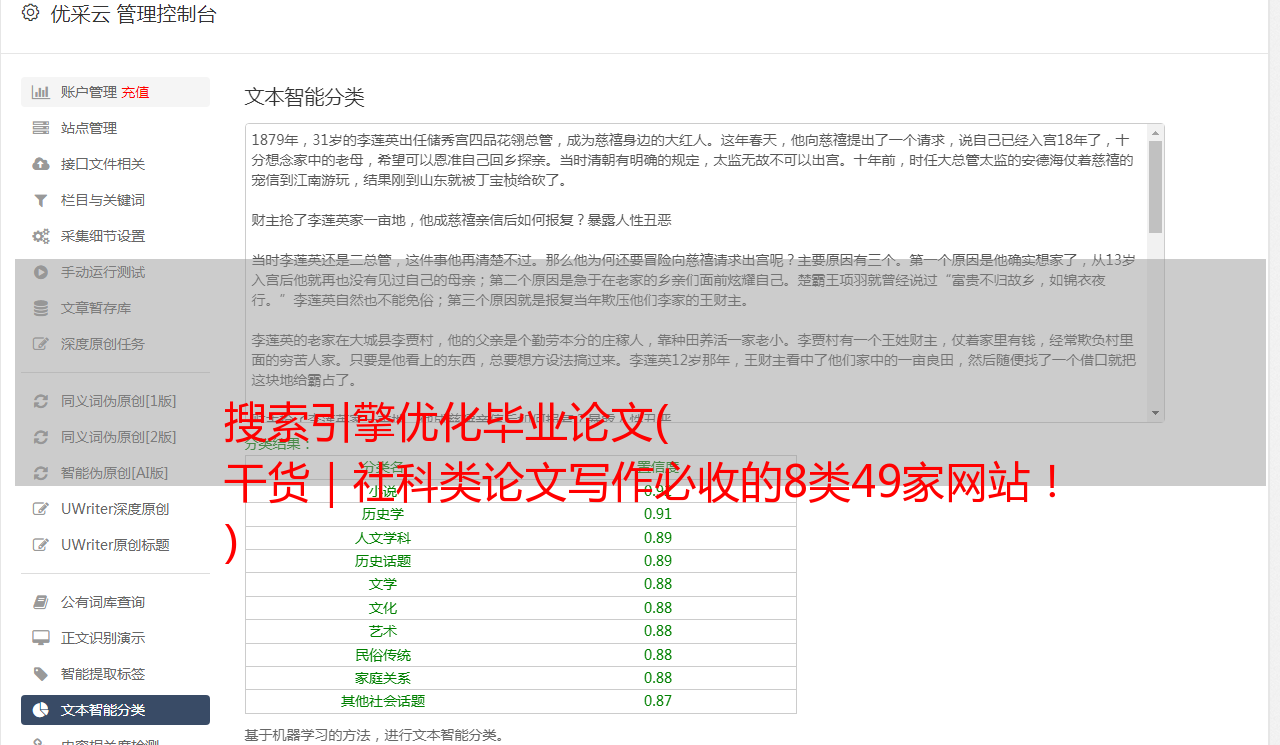Click the 0.88 value in 艺术 row
Screen dimensions: 1280x745
[x=658, y=631]
